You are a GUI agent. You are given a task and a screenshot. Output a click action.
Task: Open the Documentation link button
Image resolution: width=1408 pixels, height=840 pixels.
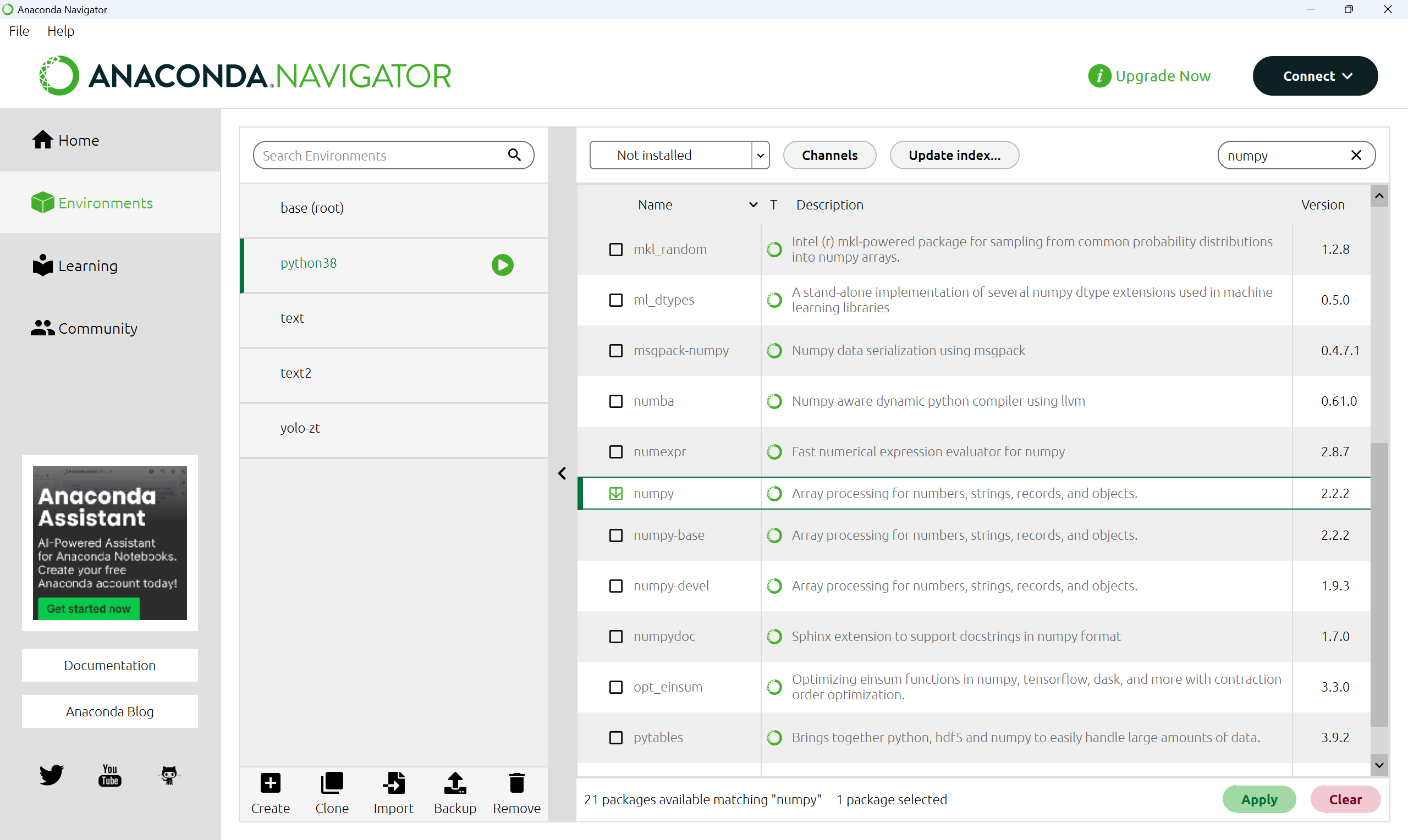click(x=110, y=665)
